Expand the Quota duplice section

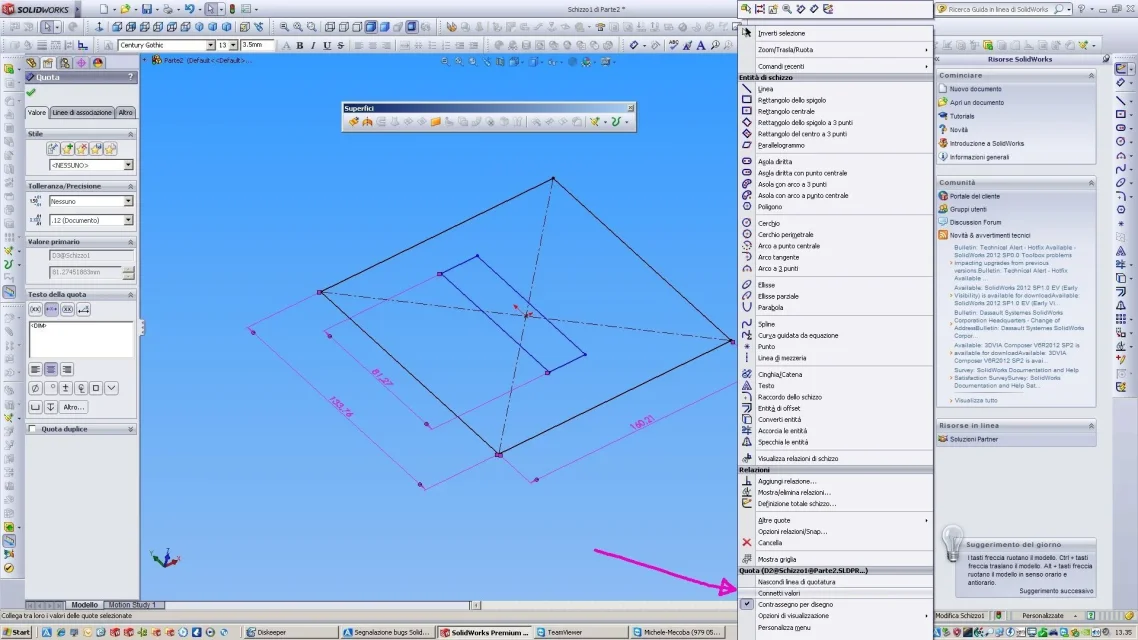[131, 429]
